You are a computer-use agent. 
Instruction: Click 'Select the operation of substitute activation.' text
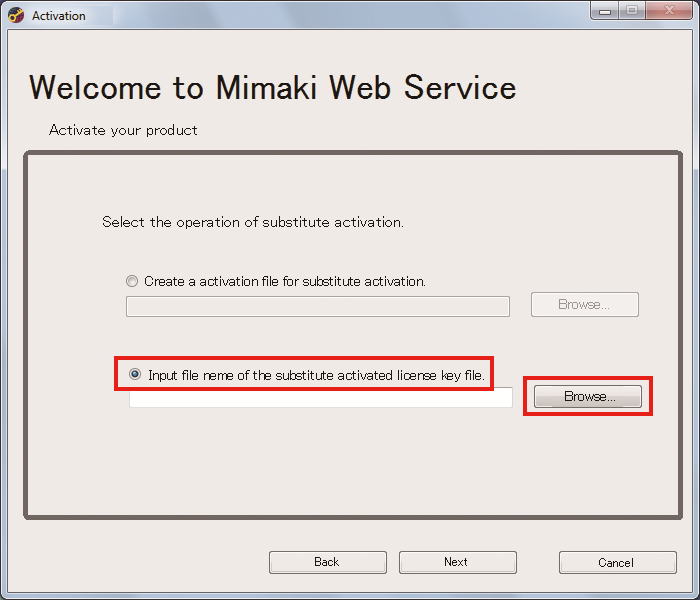click(x=253, y=222)
